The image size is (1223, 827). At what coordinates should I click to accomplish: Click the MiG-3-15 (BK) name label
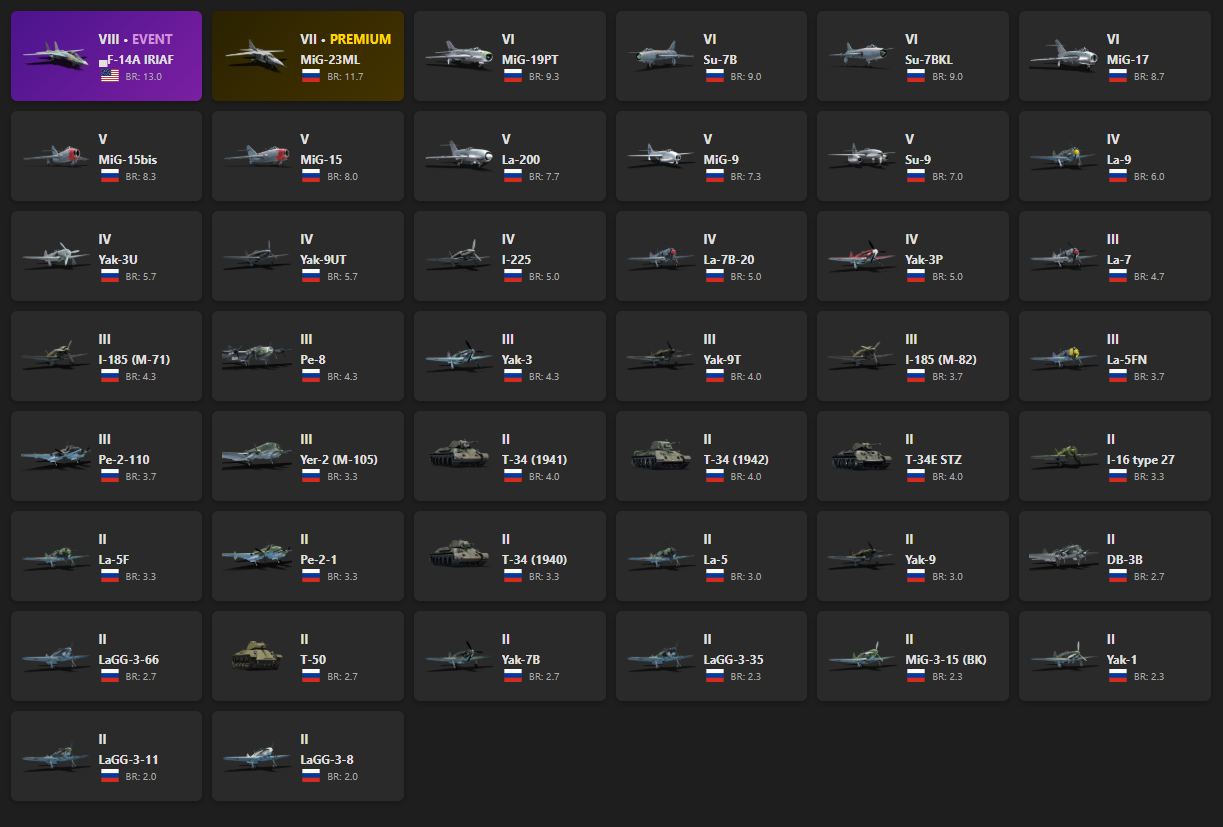946,660
